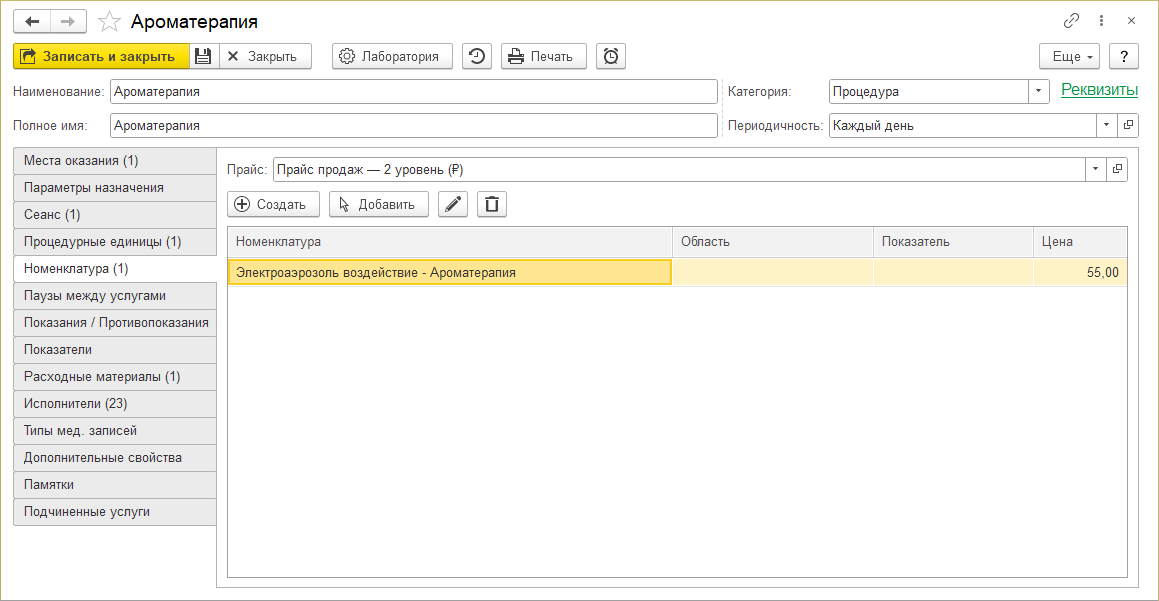Open help with question mark button
The image size is (1159, 601).
(1124, 56)
